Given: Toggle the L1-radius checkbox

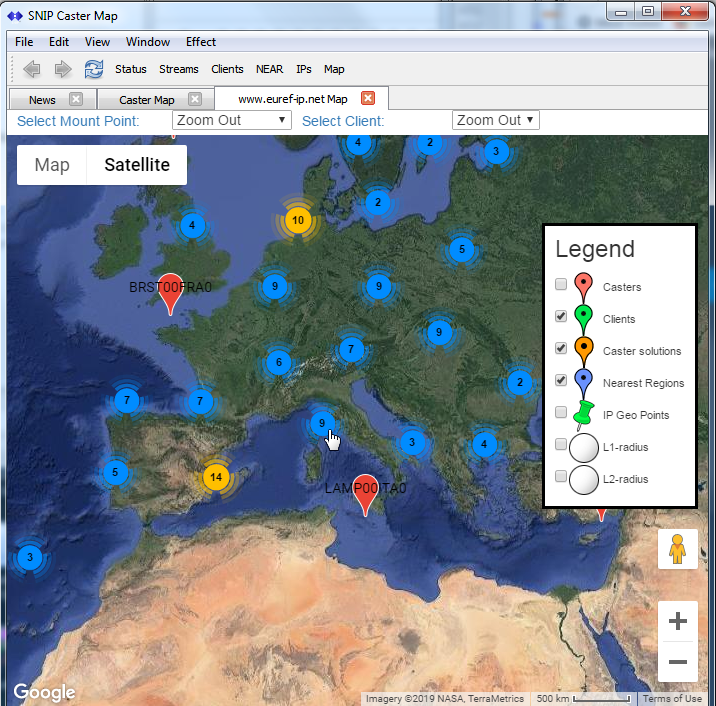Looking at the screenshot, I should pyautogui.click(x=561, y=444).
